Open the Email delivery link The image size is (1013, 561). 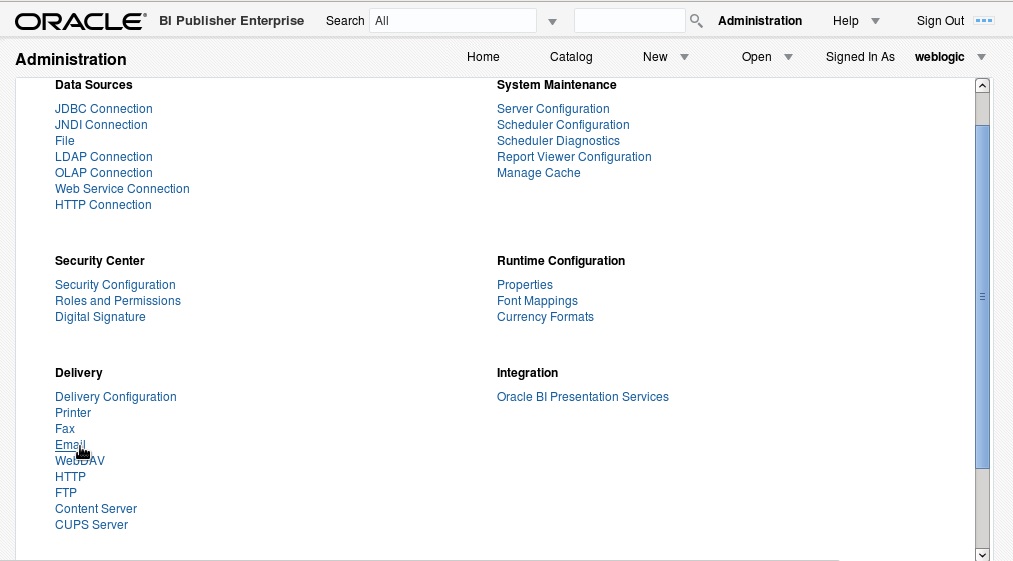point(70,445)
